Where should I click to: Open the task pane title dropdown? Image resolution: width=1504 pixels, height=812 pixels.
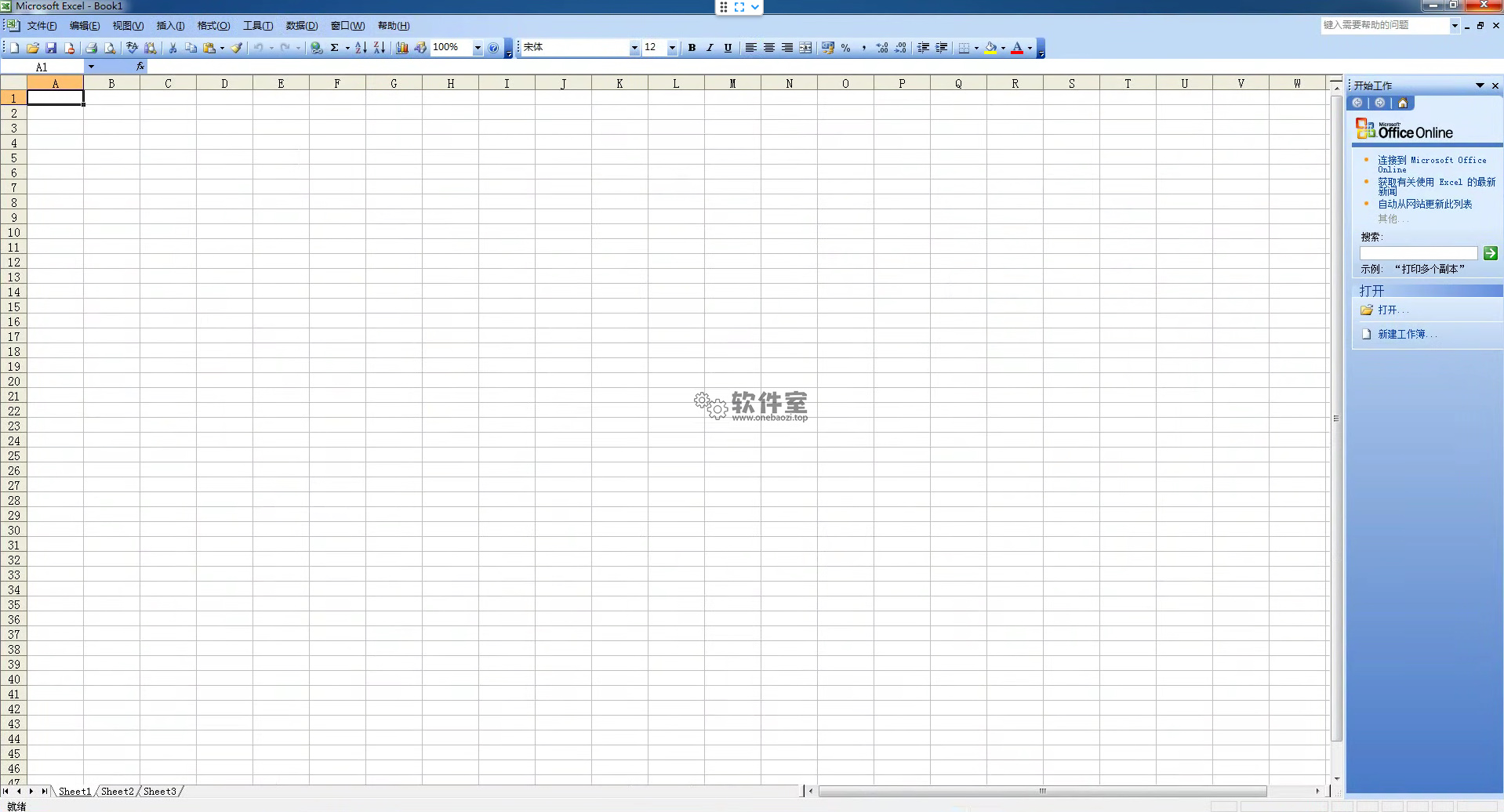[1480, 85]
